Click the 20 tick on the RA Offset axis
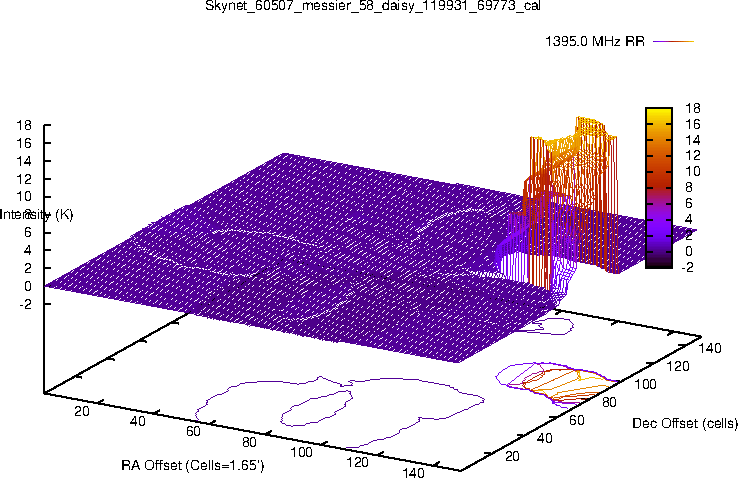Image resolution: width=738 pixels, height=478 pixels. (x=82, y=411)
